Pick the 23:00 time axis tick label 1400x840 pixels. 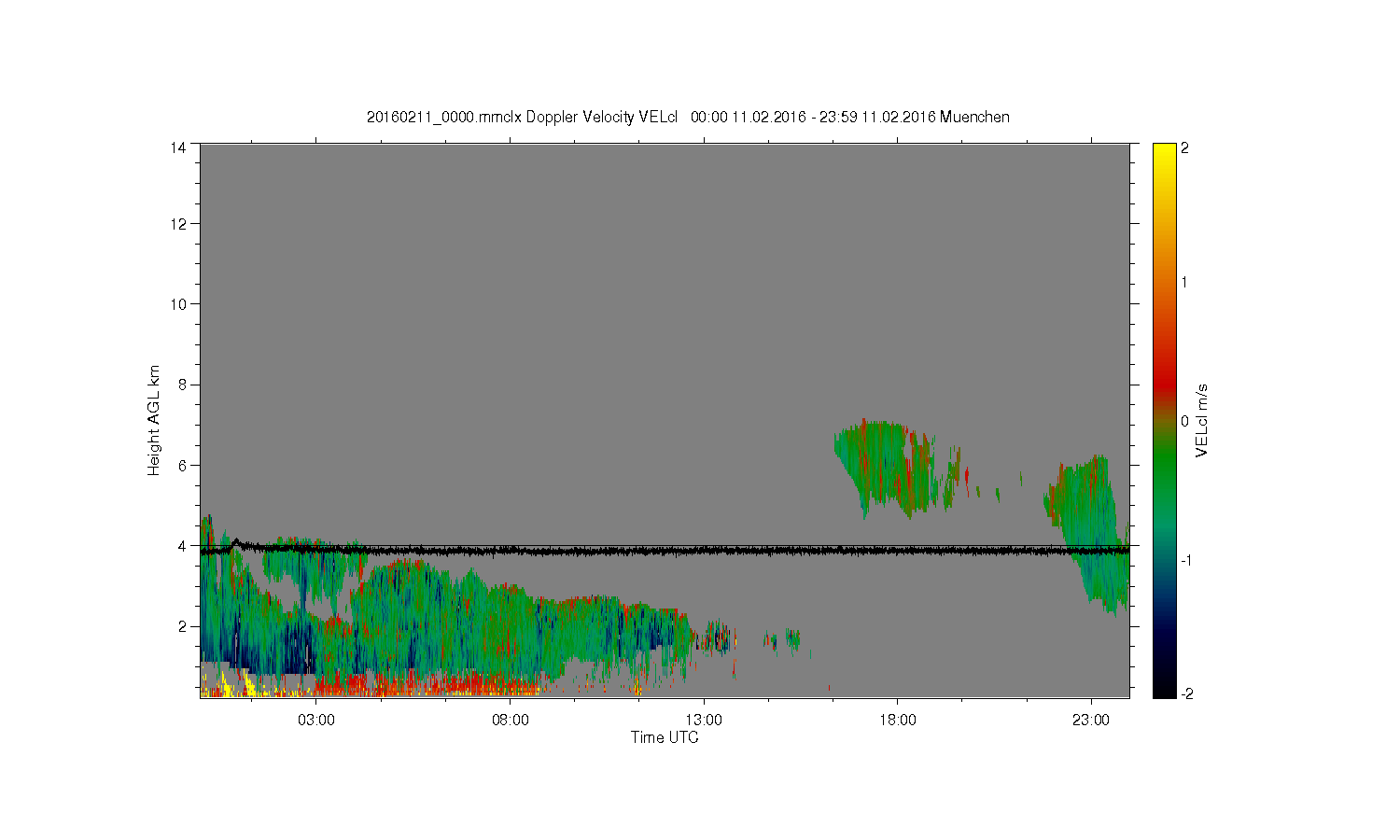click(x=1091, y=720)
